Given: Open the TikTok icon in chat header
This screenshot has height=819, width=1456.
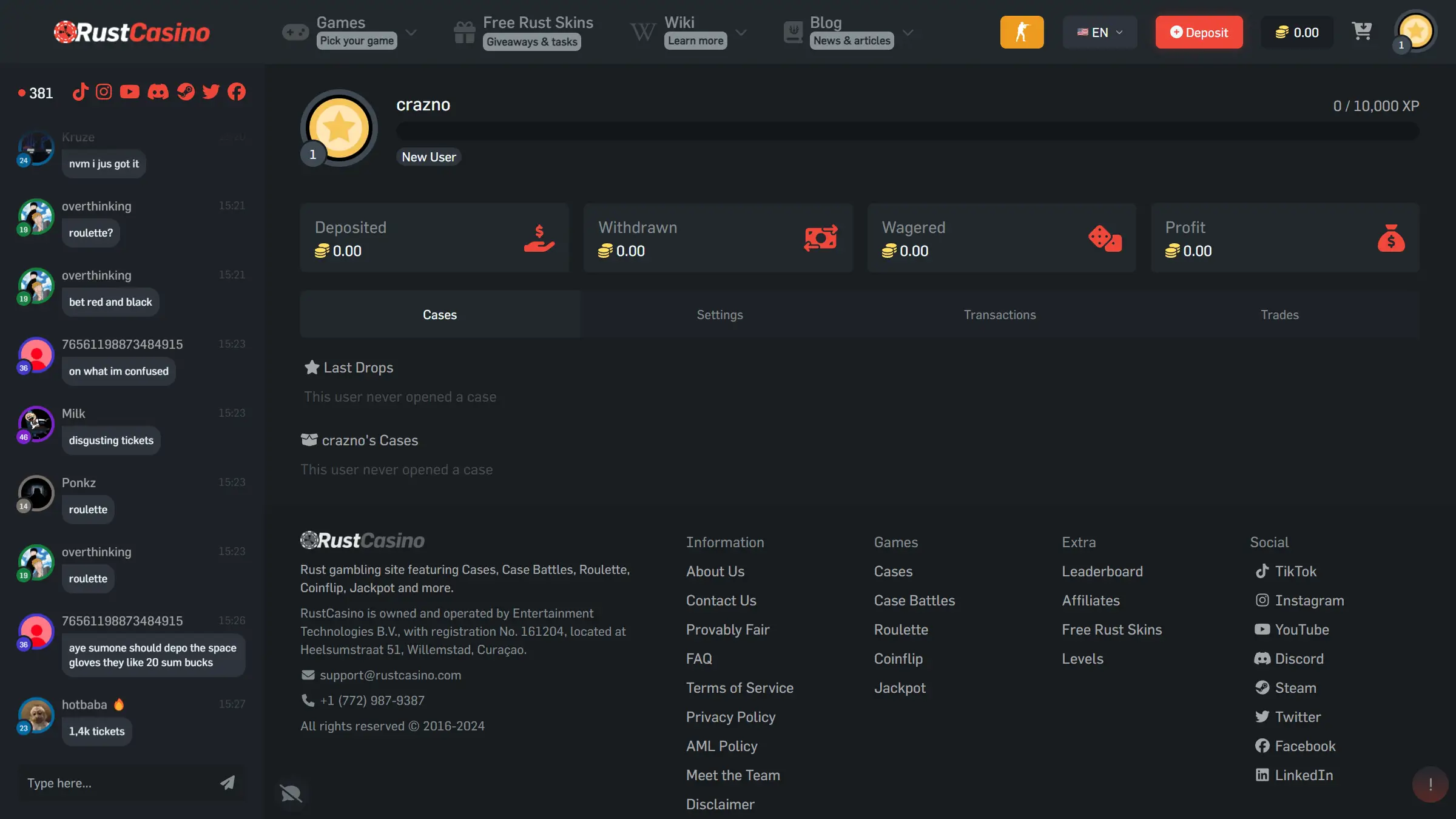Looking at the screenshot, I should (80, 92).
